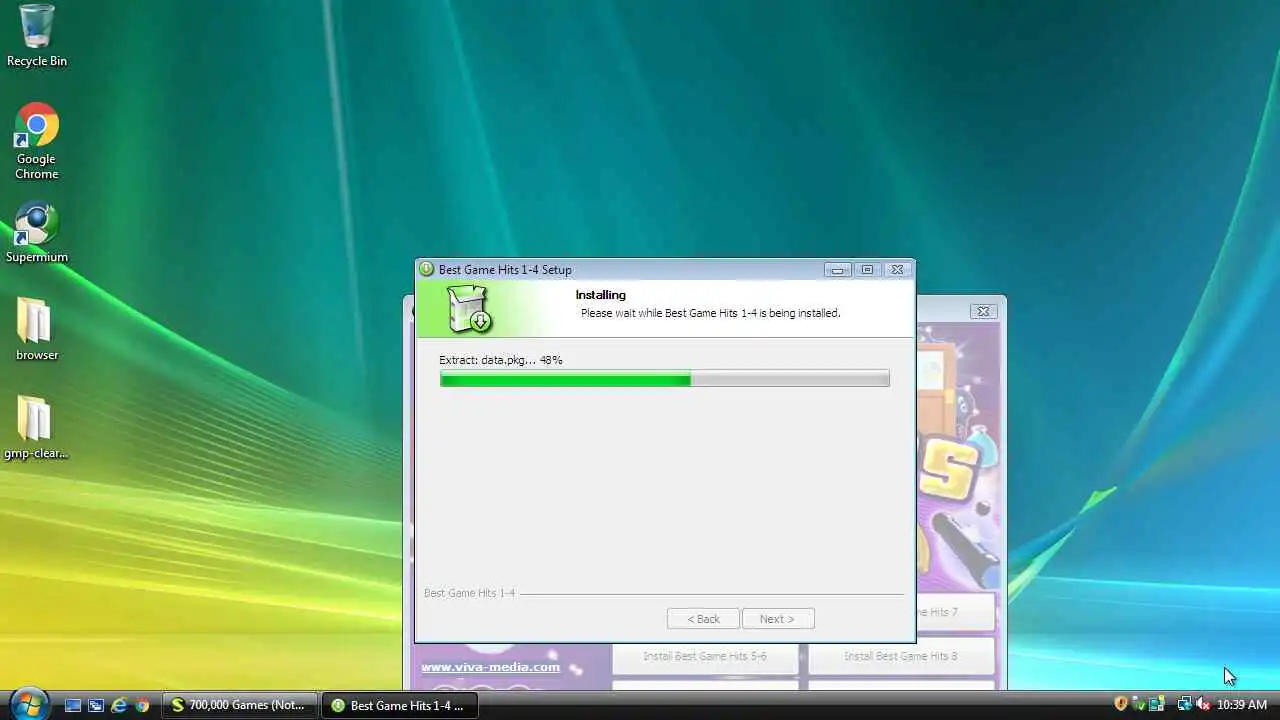1280x720 pixels.
Task: Click the 'Best Game Hits 1-4' footer label
Action: (x=469, y=593)
